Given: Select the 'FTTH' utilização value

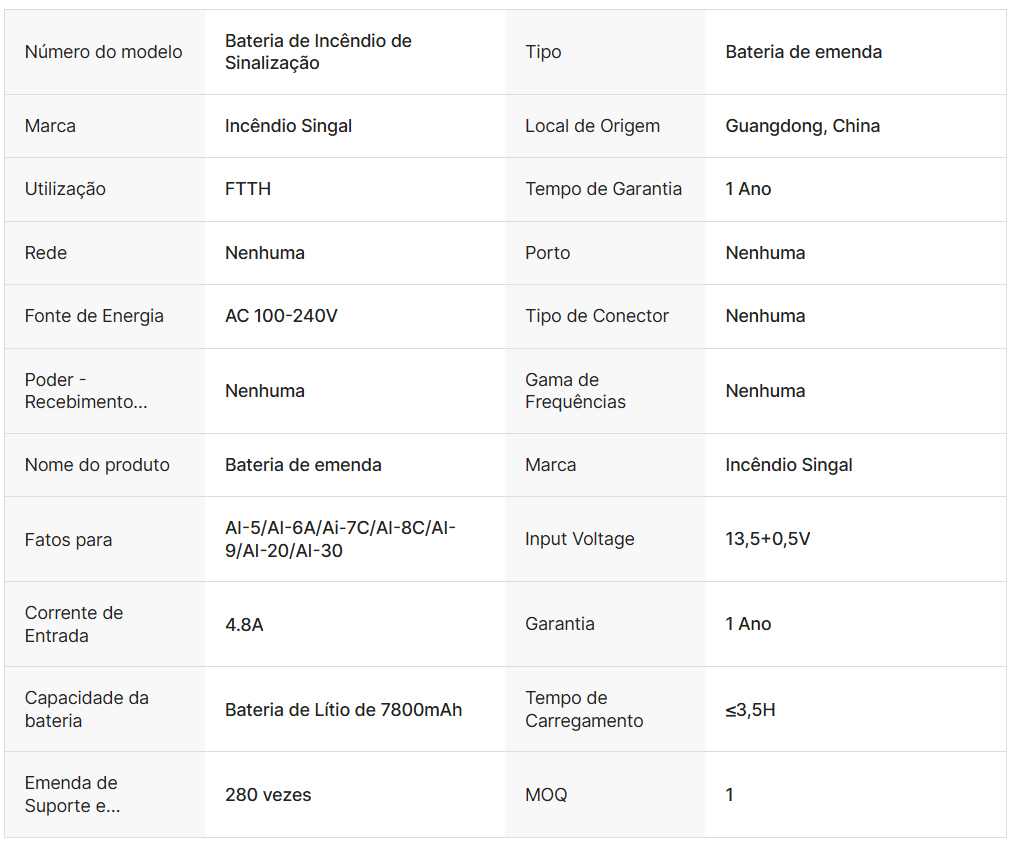Looking at the screenshot, I should [x=248, y=189].
